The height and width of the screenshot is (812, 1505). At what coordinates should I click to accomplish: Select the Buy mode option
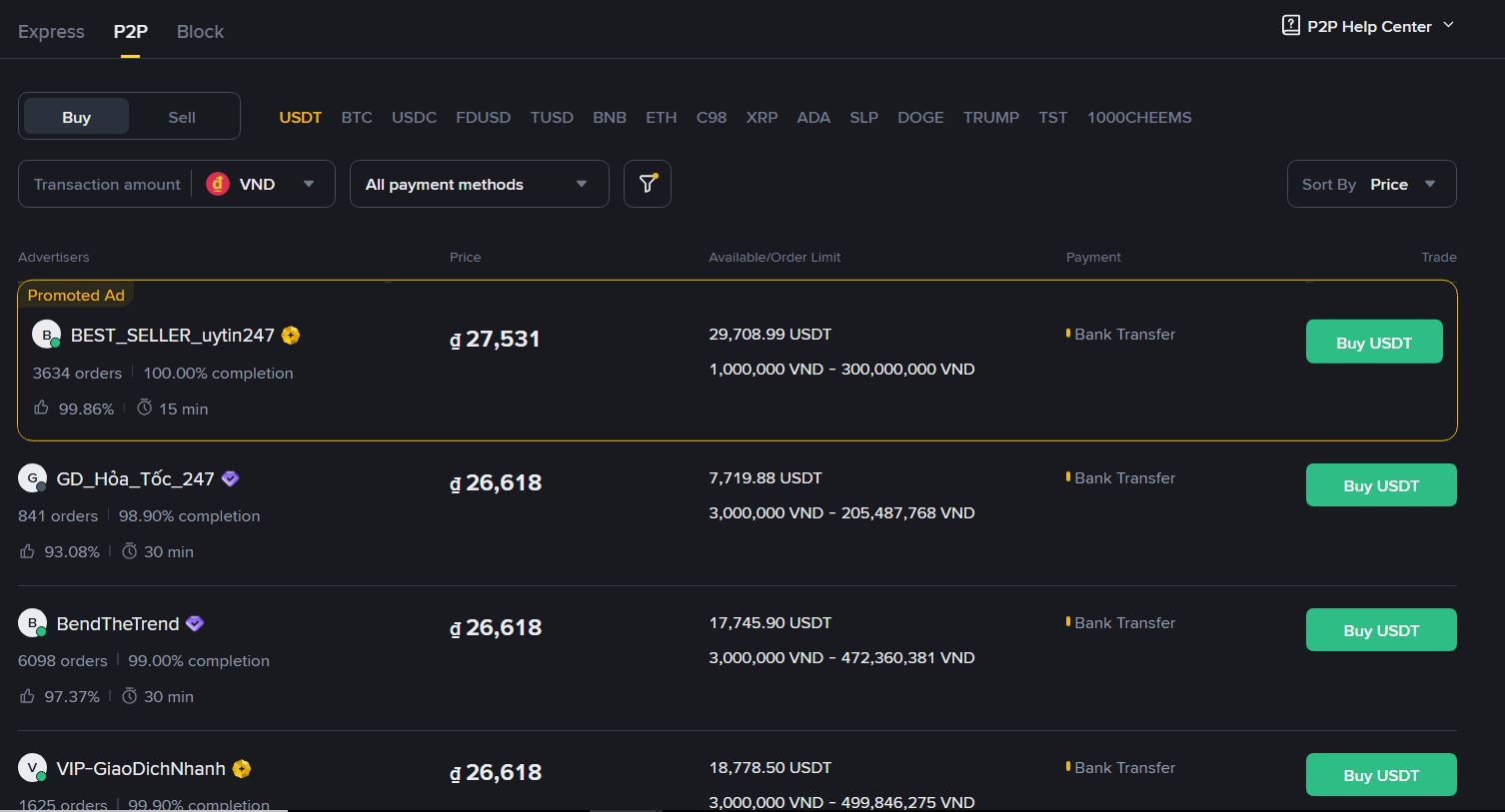75,116
